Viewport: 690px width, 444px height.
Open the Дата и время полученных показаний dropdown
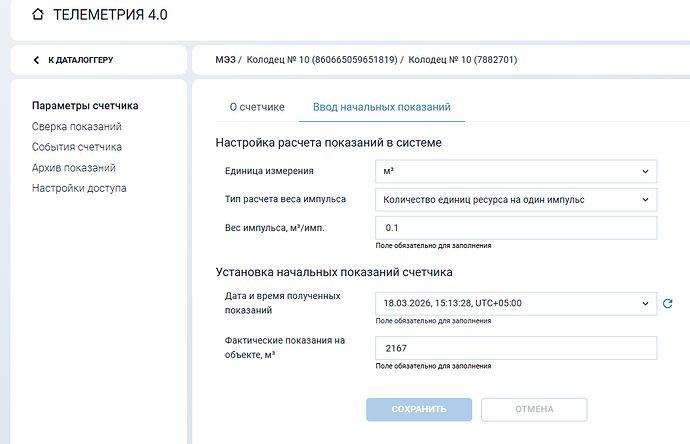[515, 303]
